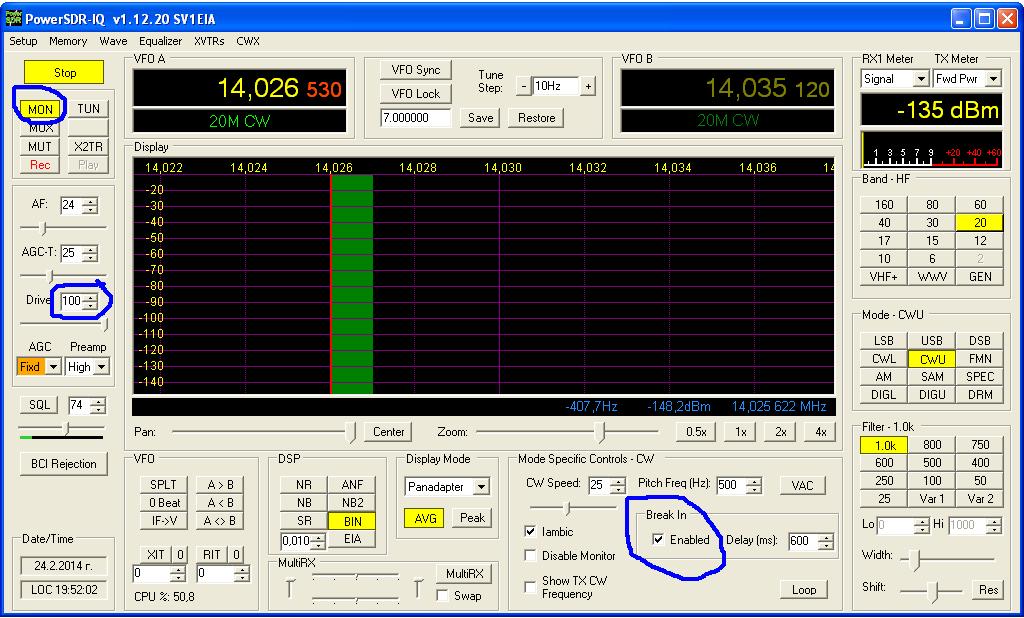Select the 1.0k filter
1024x618 pixels.
884,445
